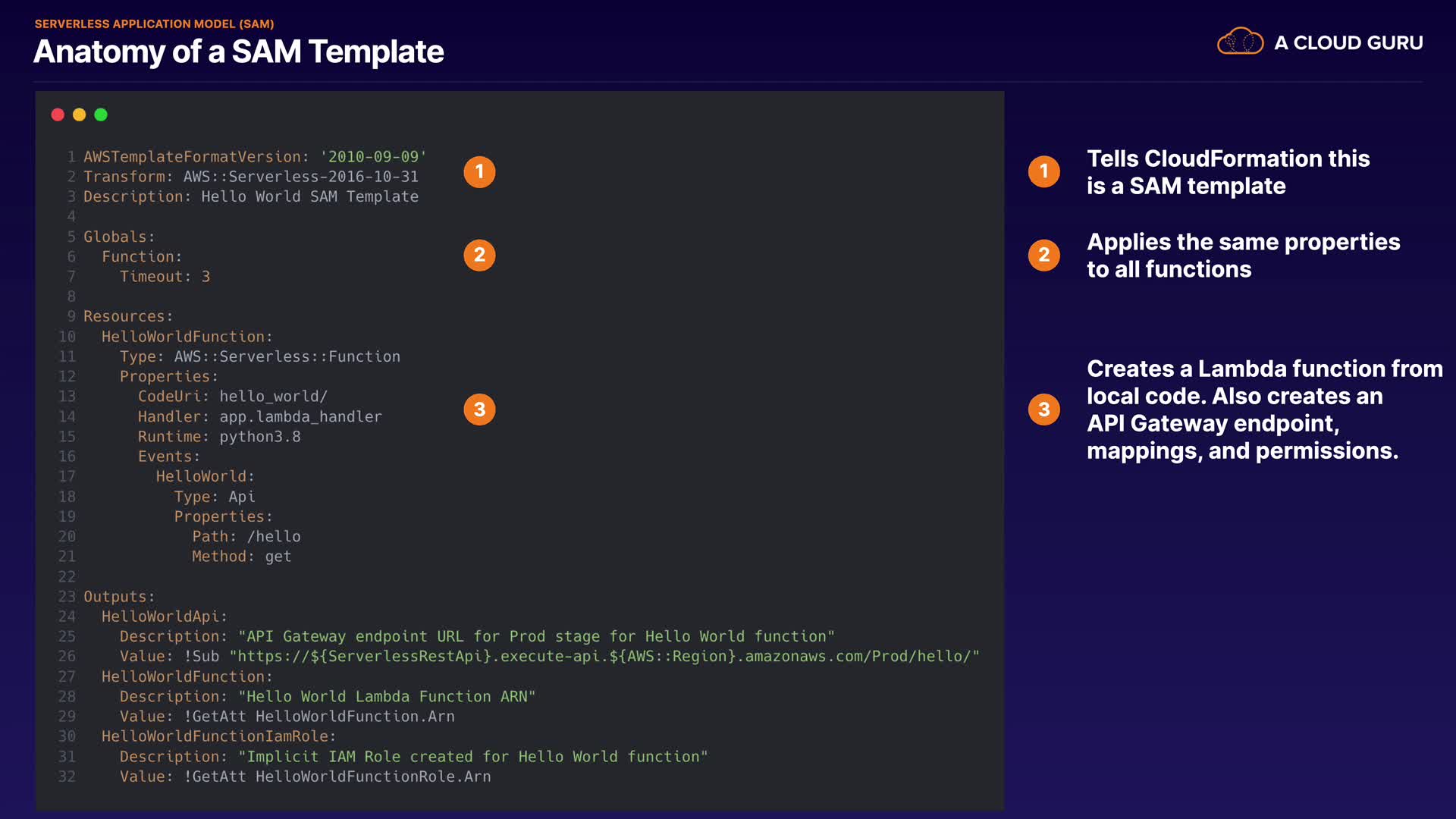Image resolution: width=1456 pixels, height=819 pixels.
Task: Click the execute-api URL string in code
Action: click(604, 656)
